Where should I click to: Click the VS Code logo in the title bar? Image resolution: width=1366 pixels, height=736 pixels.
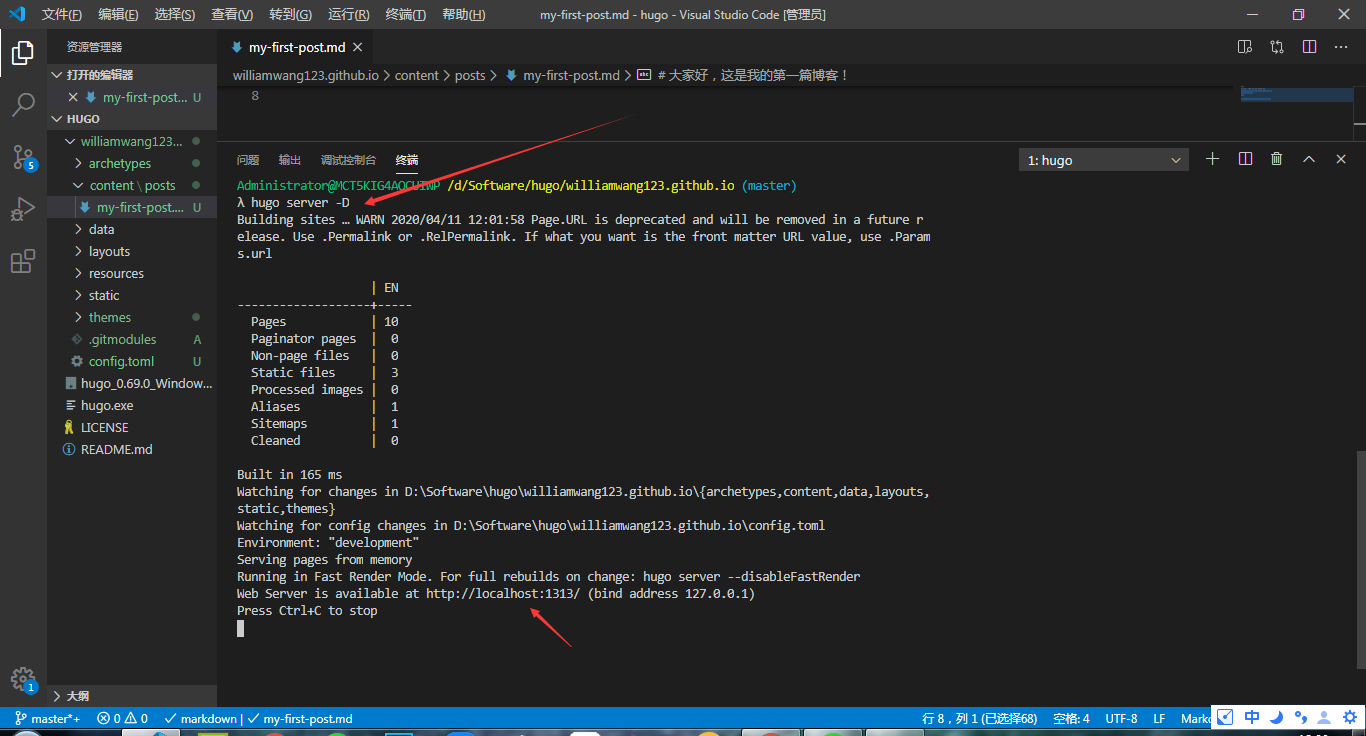[17, 14]
